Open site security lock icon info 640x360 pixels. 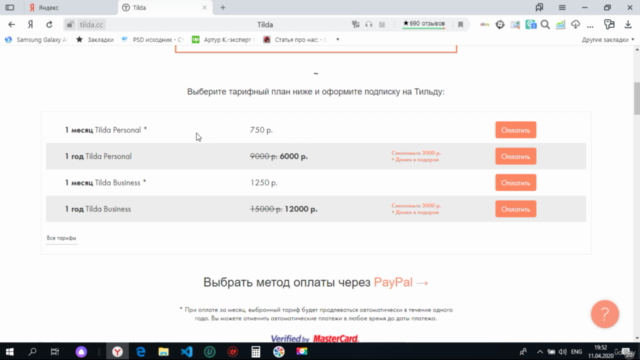coord(70,24)
